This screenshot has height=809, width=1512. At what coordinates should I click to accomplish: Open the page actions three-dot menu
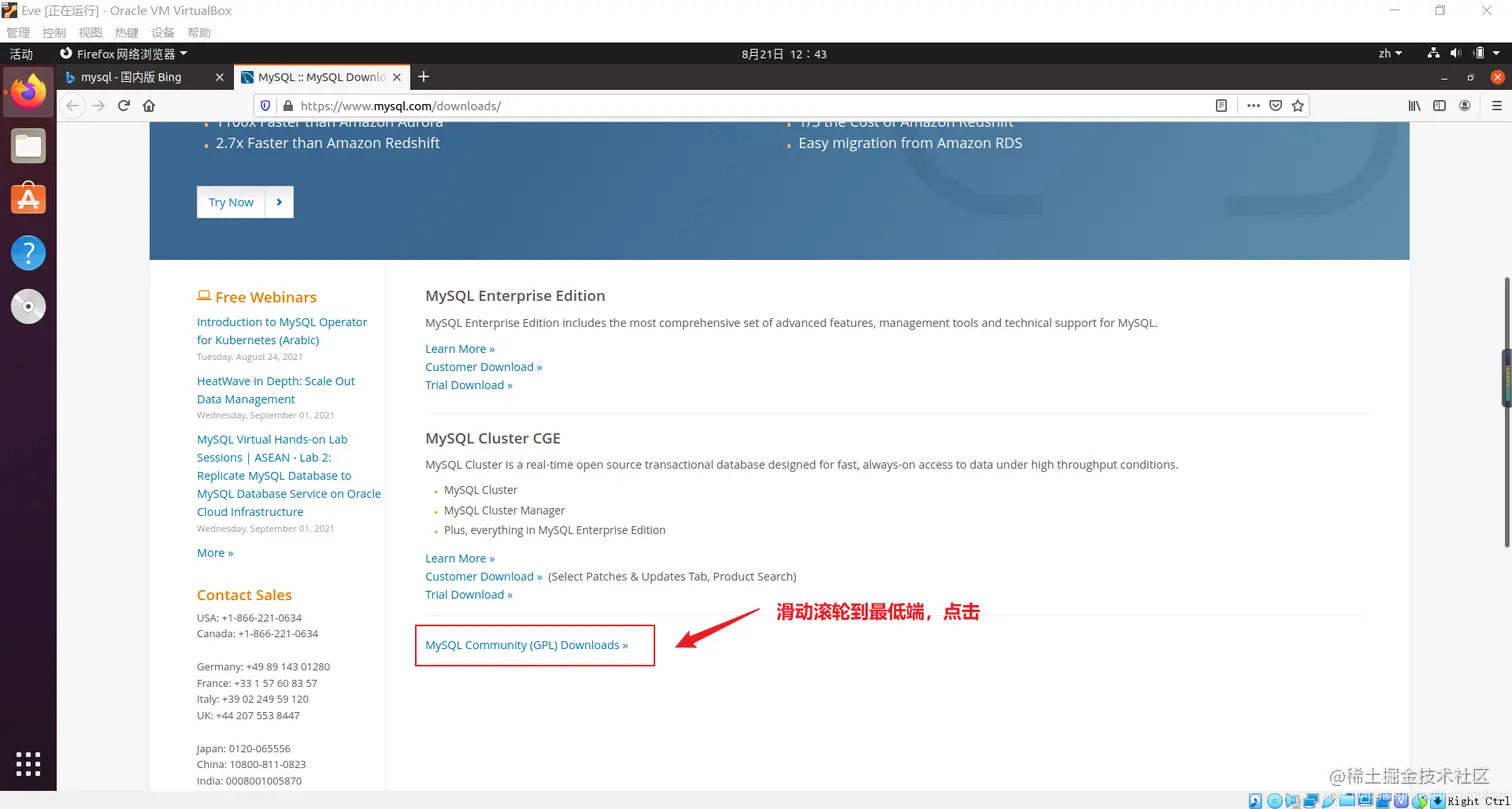coord(1253,105)
